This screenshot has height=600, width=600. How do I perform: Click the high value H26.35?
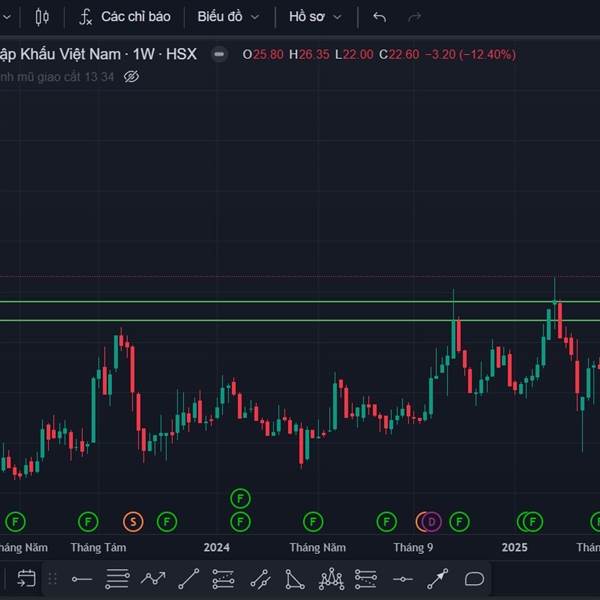pos(309,54)
